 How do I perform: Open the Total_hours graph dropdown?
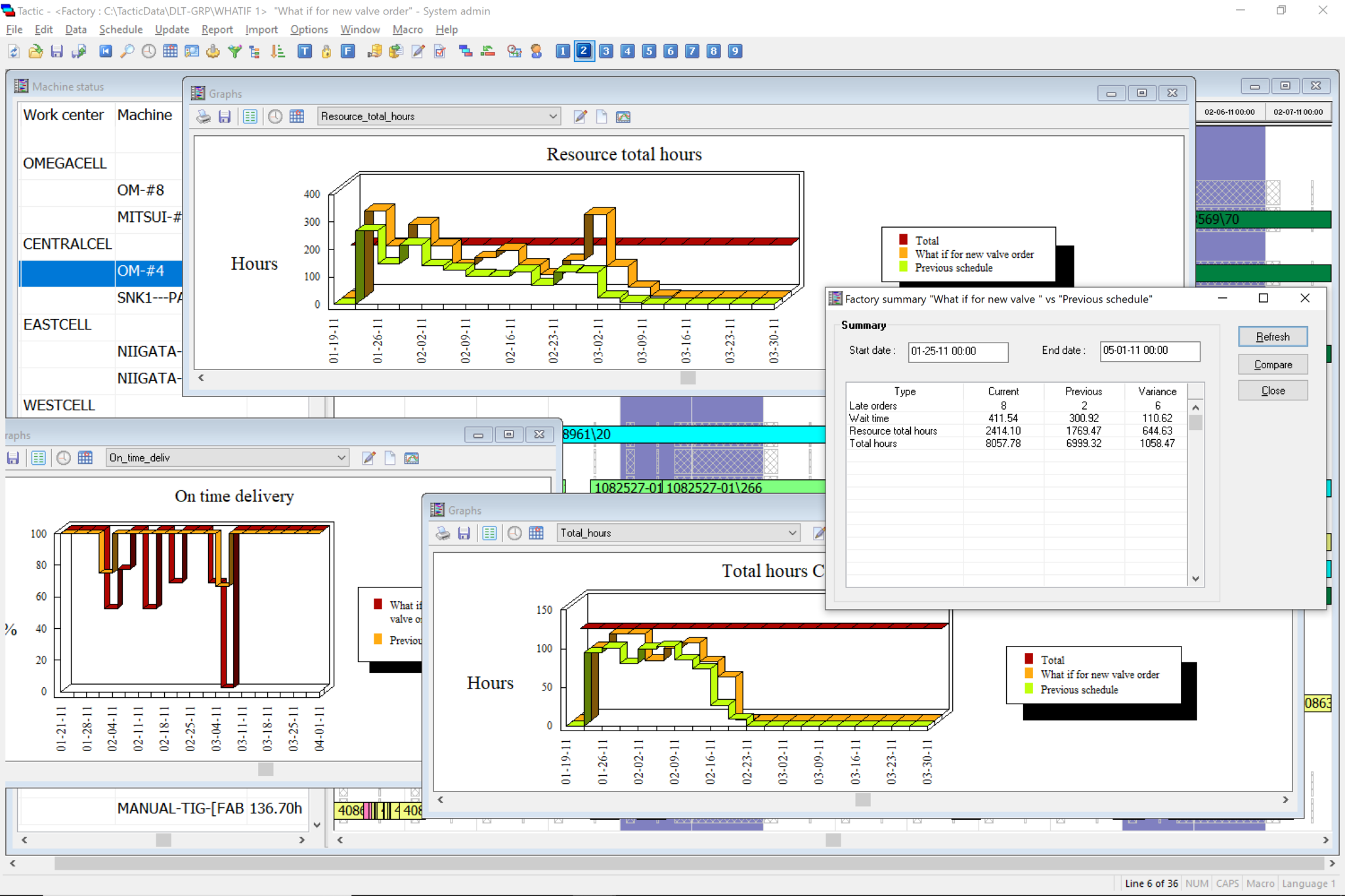tap(792, 533)
